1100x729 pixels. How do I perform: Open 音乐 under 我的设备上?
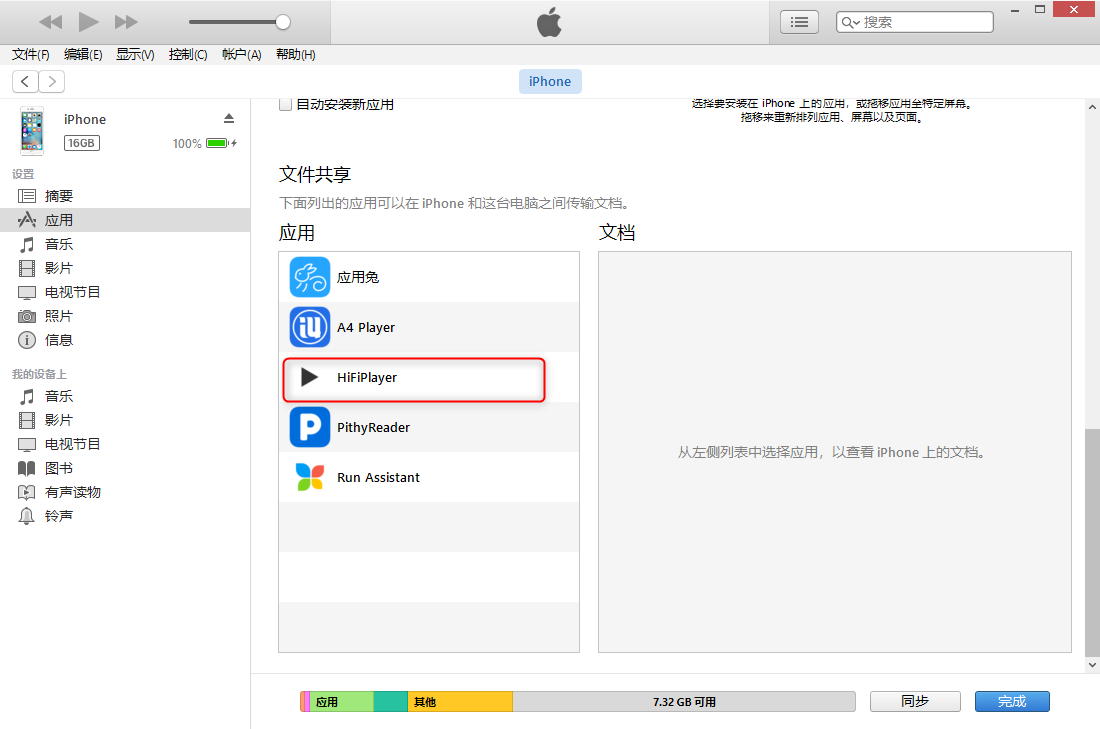click(125, 396)
